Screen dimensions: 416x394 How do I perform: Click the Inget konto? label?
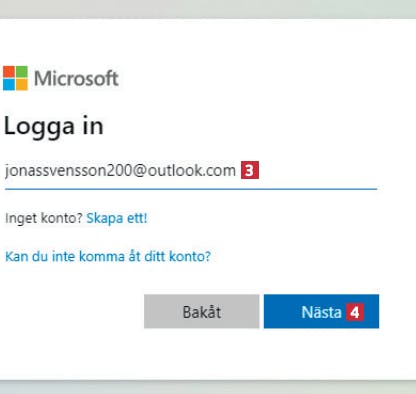[44, 218]
